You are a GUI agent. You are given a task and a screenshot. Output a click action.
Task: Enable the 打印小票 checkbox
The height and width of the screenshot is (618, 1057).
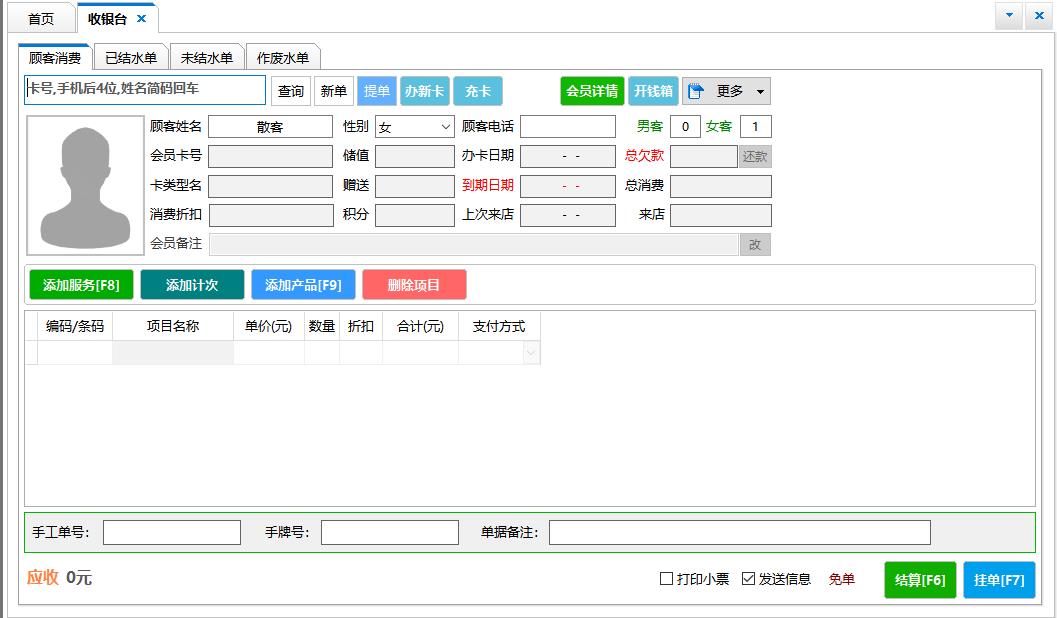[x=665, y=579]
